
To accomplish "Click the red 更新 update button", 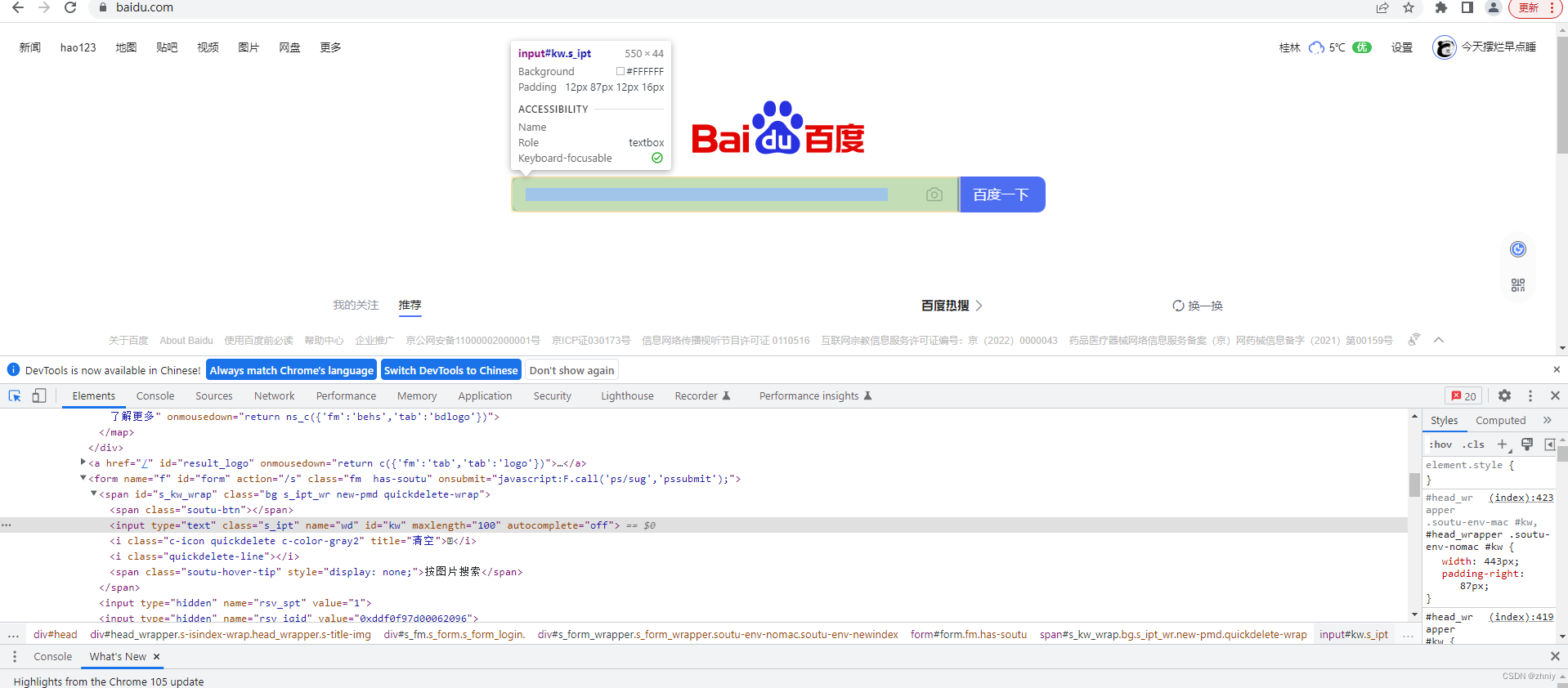I will 1536,7.
